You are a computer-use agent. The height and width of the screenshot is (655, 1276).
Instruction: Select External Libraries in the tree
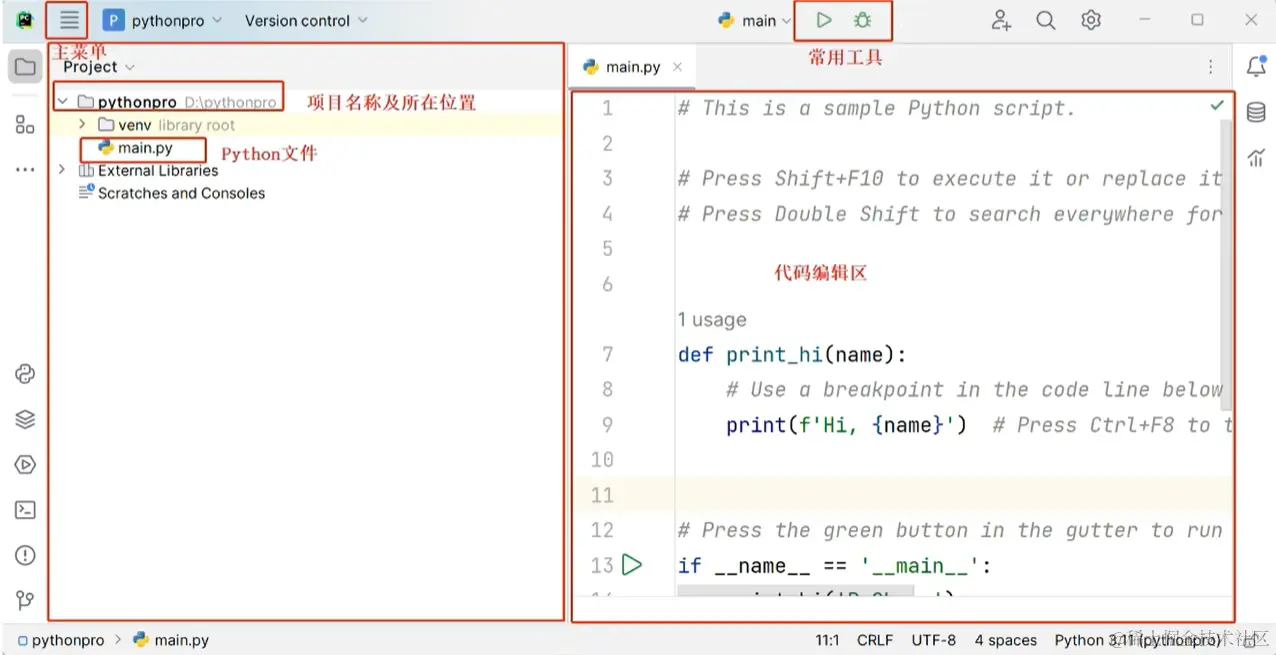[147, 171]
